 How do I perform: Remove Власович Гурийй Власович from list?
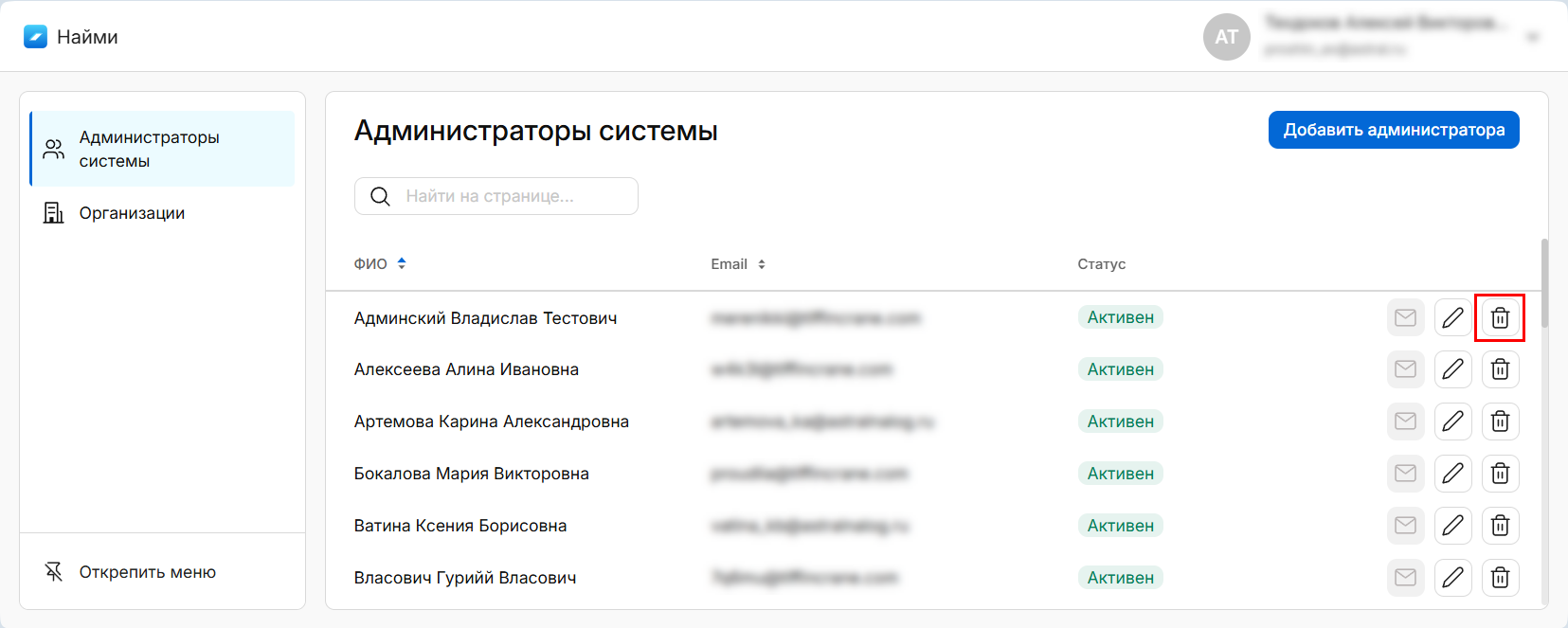[x=1500, y=578]
